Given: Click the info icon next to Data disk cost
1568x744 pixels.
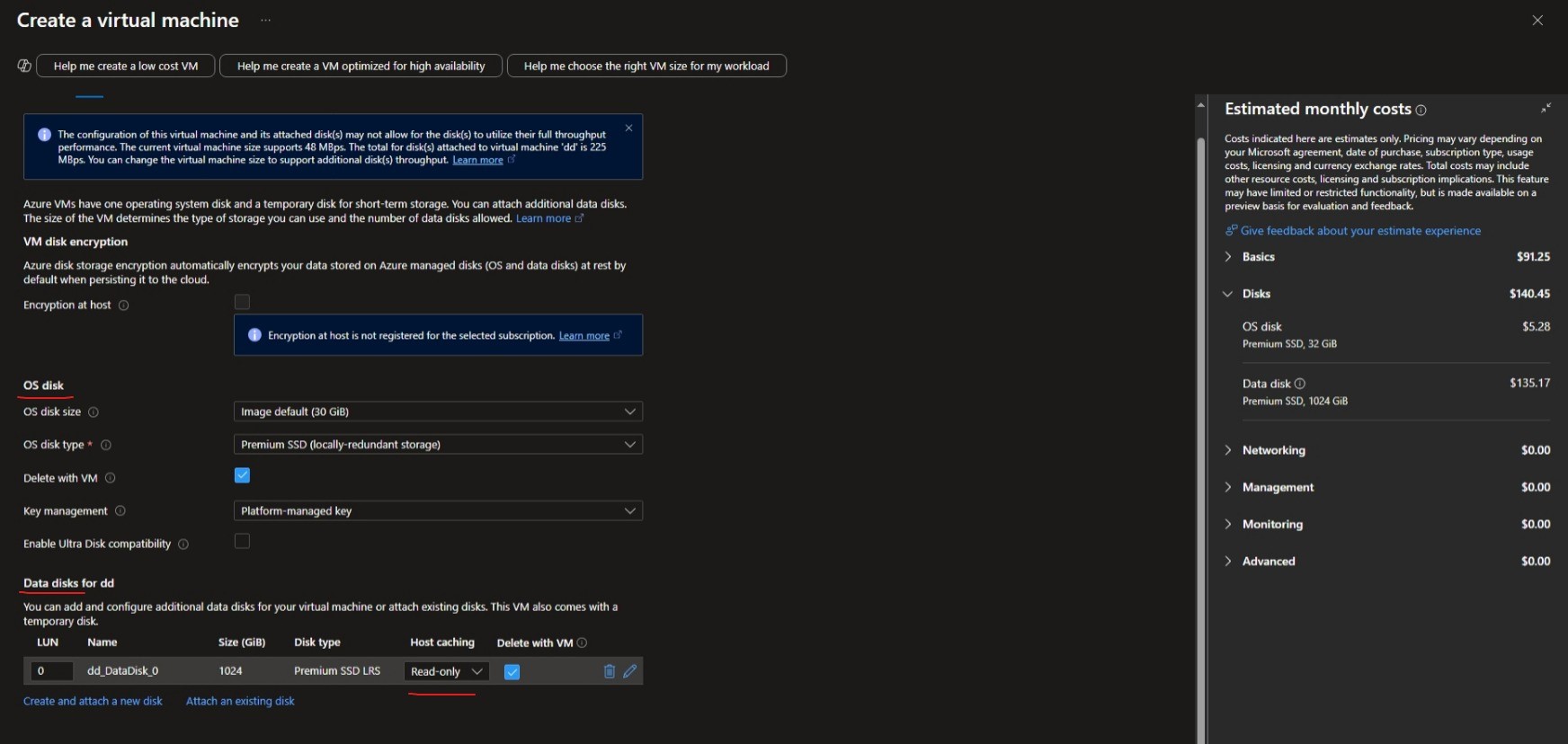Looking at the screenshot, I should point(1299,384).
